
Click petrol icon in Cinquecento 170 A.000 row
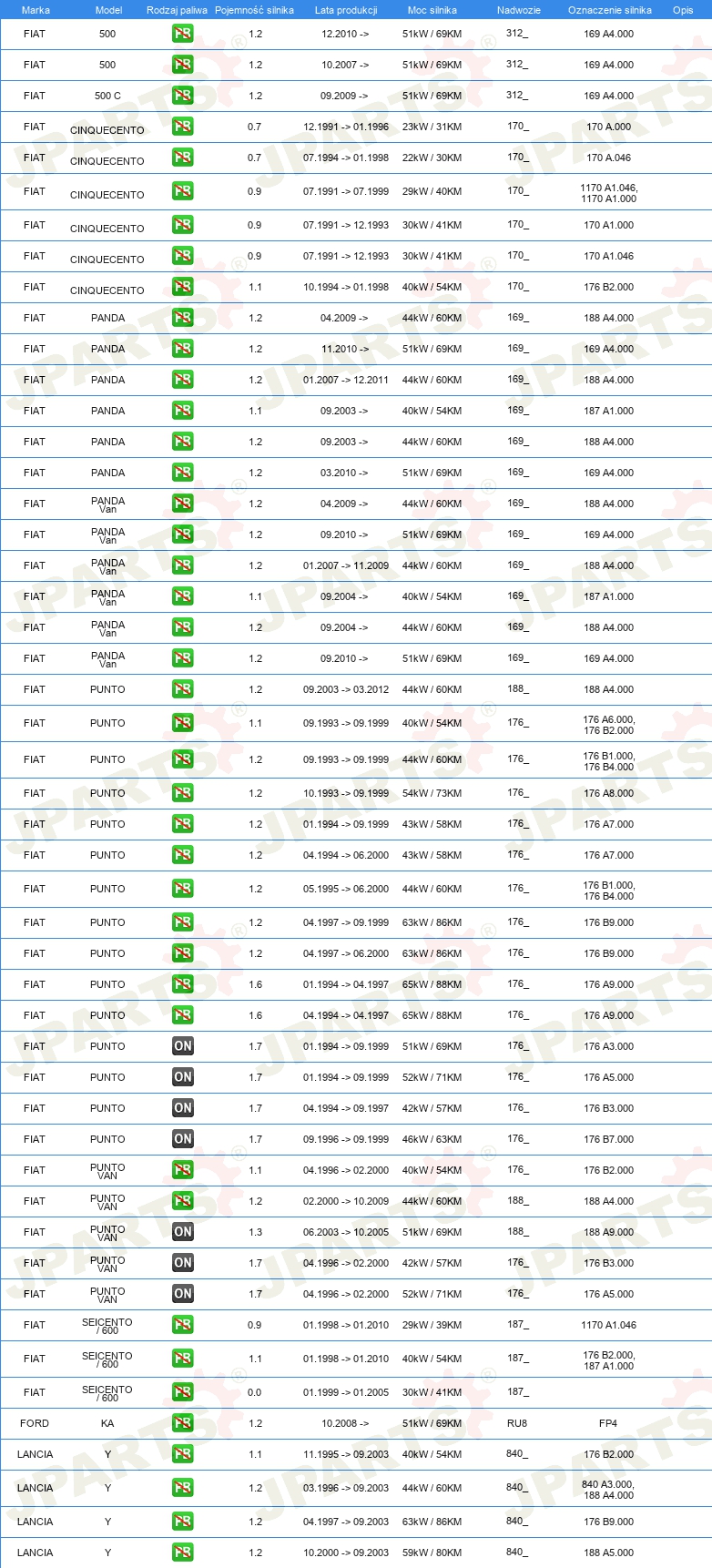point(183,127)
